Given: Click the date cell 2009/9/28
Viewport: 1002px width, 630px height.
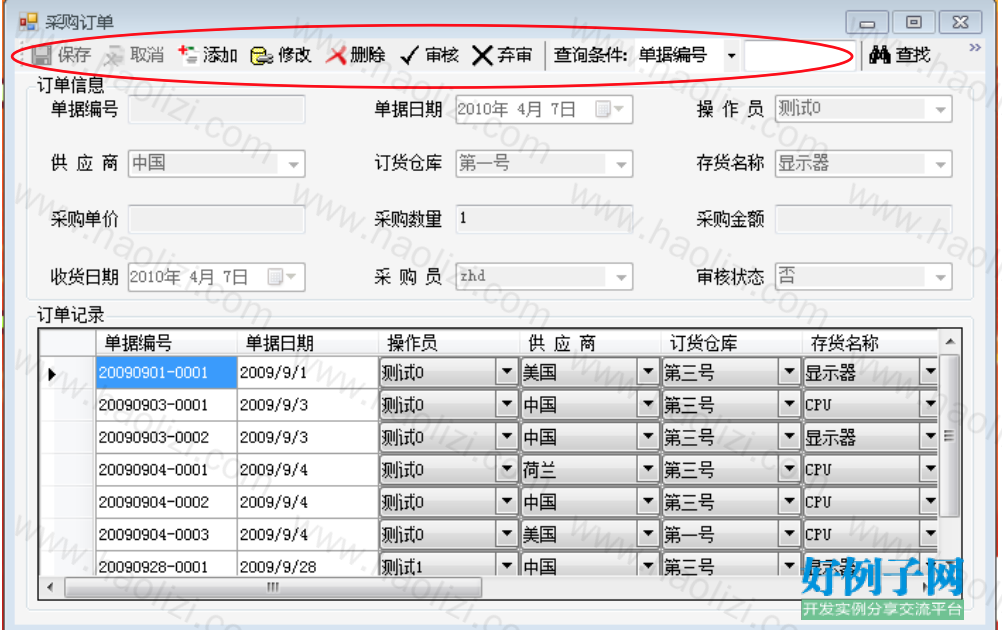Looking at the screenshot, I should pos(307,566).
